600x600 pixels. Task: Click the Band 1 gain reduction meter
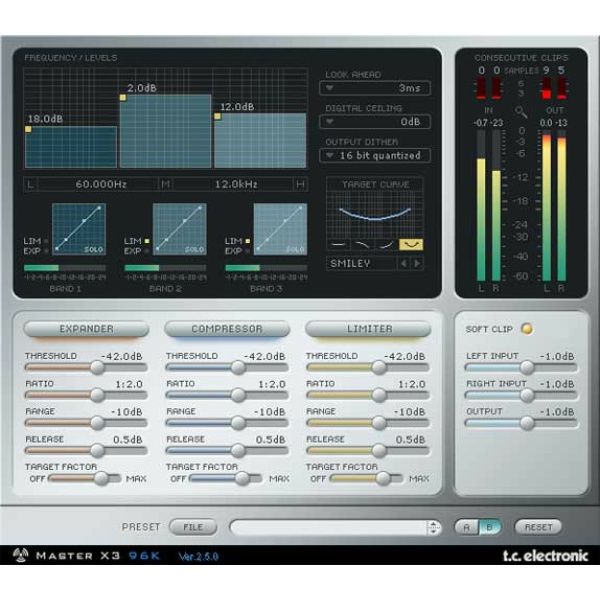(65, 268)
